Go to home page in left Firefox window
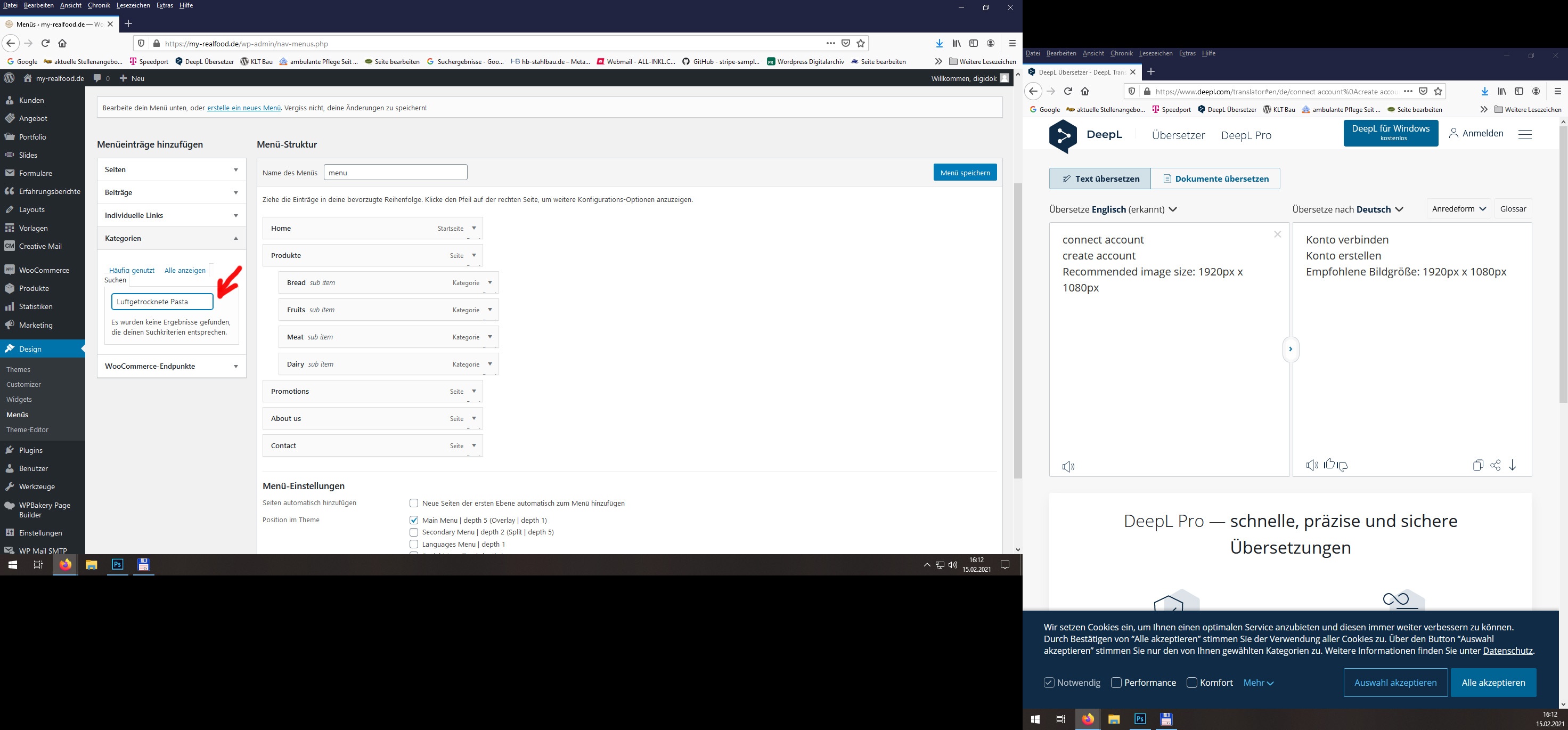This screenshot has width=1568, height=730. [x=62, y=43]
